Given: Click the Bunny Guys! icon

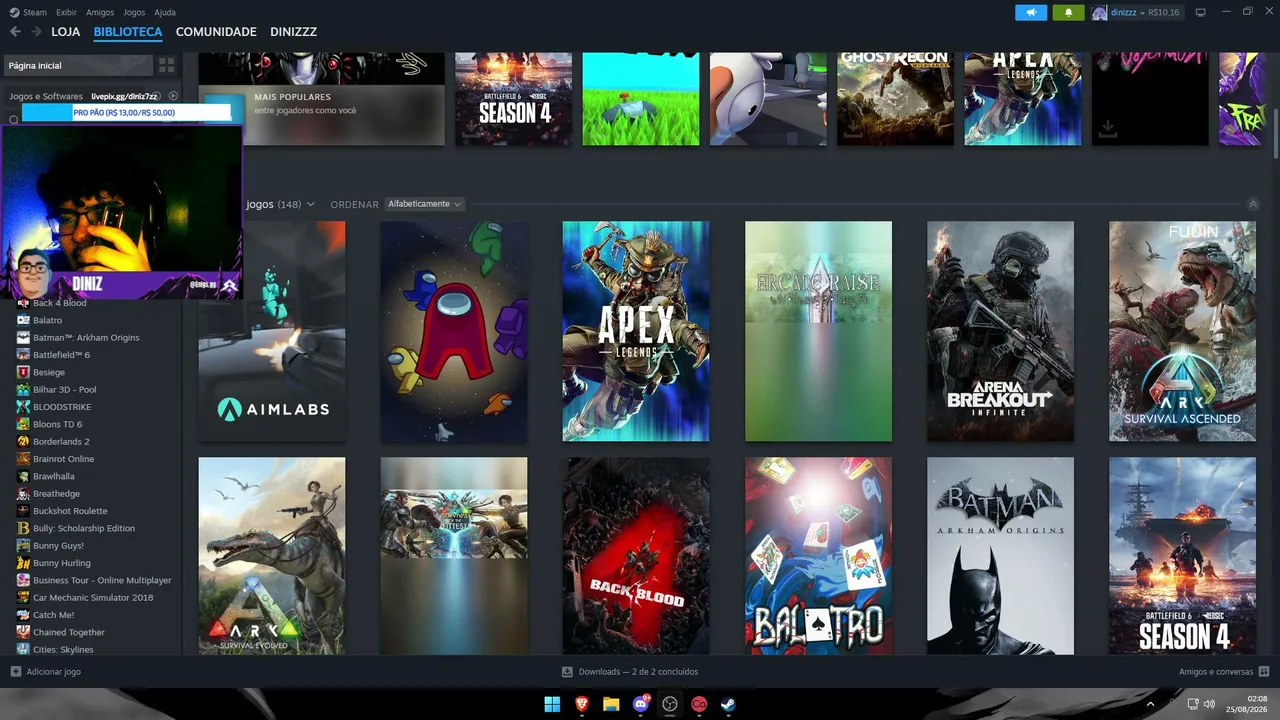Looking at the screenshot, I should pos(23,545).
